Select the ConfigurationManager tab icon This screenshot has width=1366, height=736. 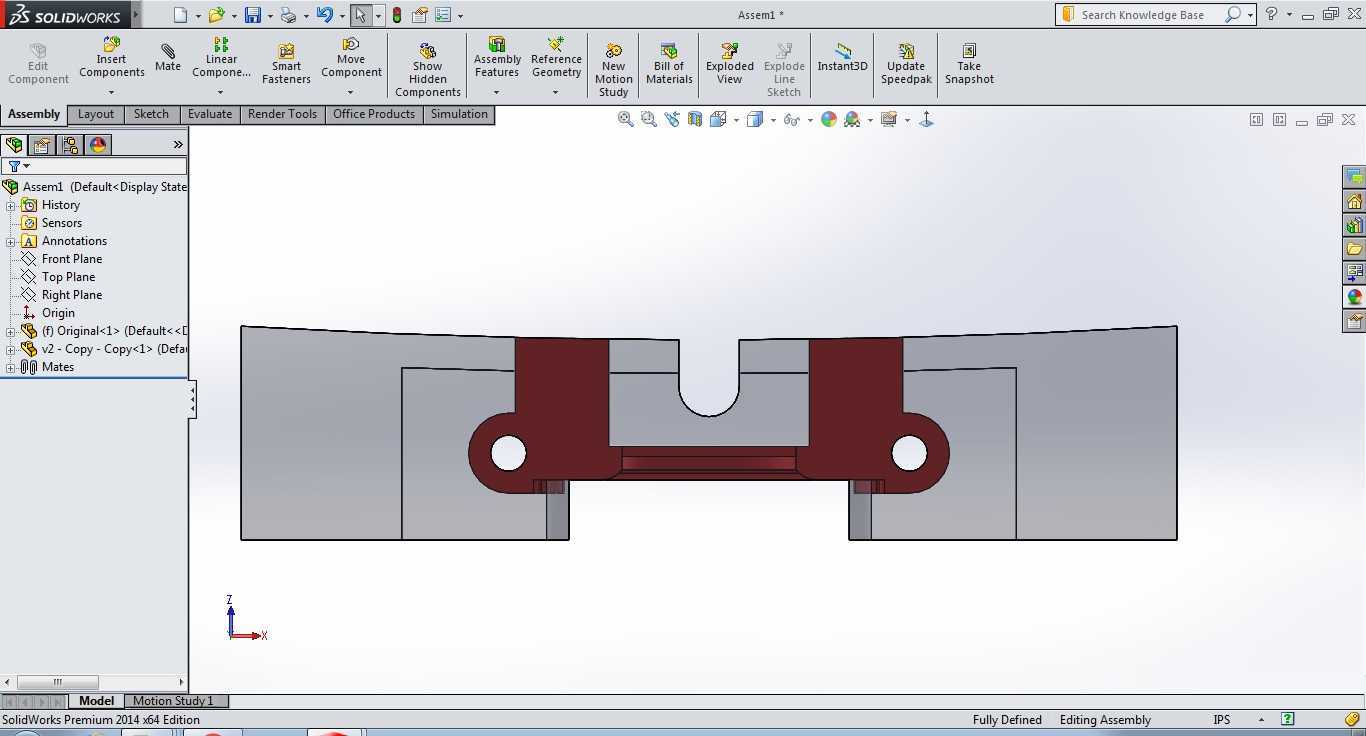click(70, 145)
